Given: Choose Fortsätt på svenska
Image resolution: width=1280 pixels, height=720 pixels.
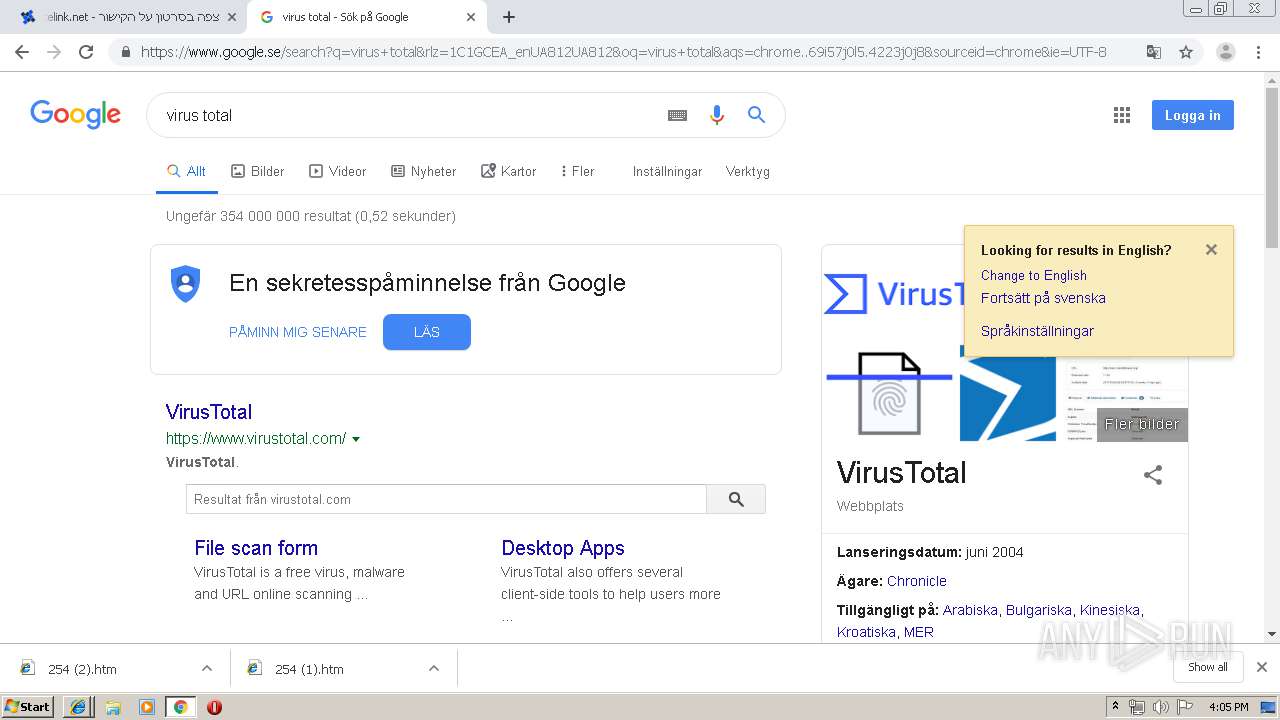Looking at the screenshot, I should pos(1043,298).
